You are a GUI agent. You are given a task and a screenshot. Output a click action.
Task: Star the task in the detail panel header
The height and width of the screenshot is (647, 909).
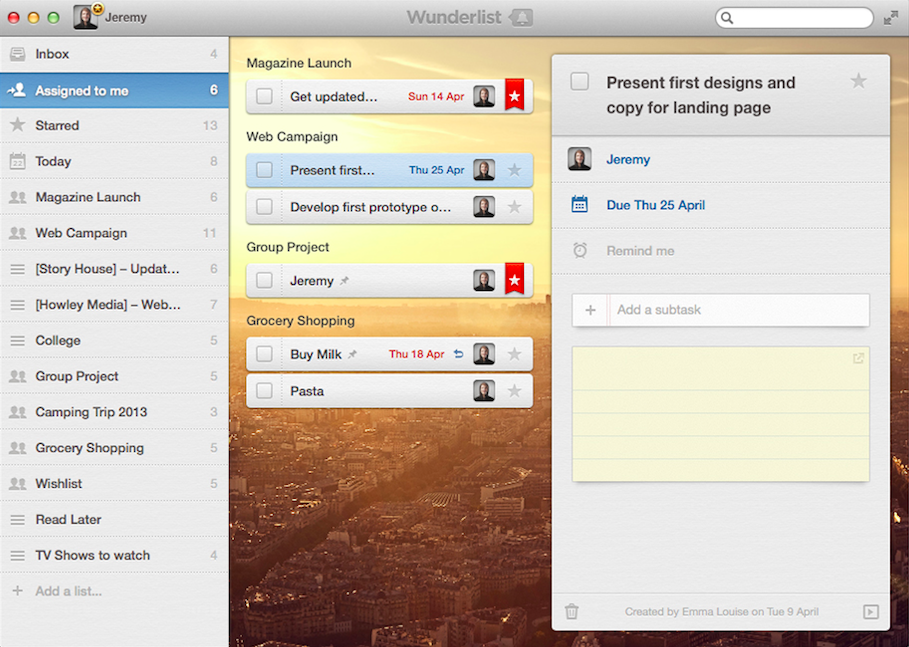click(x=859, y=81)
